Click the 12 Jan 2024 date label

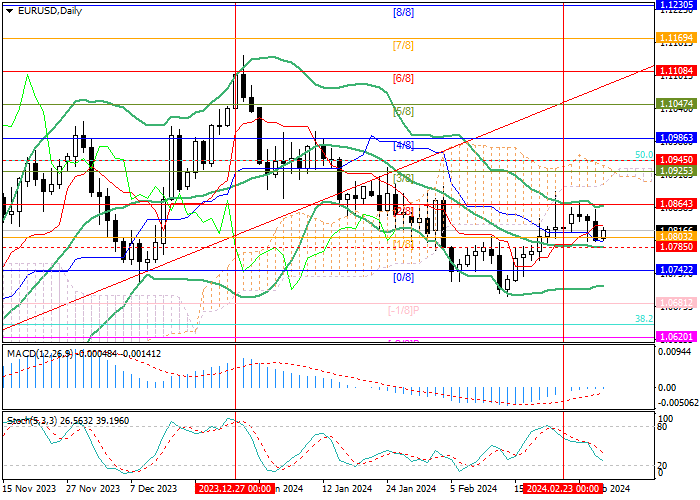347,488
